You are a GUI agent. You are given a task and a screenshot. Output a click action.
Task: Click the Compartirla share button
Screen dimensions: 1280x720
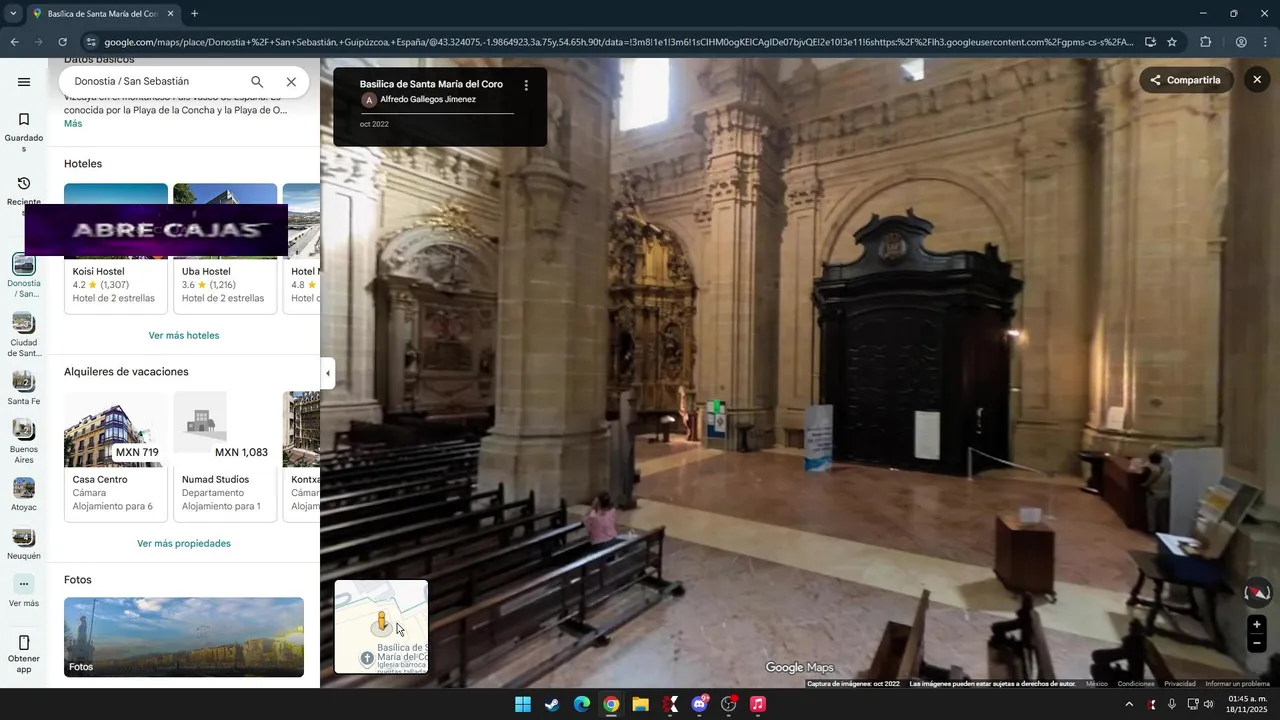click(1186, 80)
